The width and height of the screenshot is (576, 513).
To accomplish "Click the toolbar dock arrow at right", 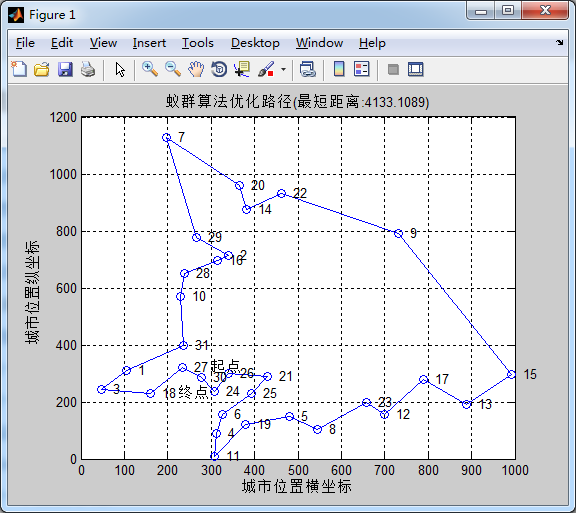I will [559, 43].
